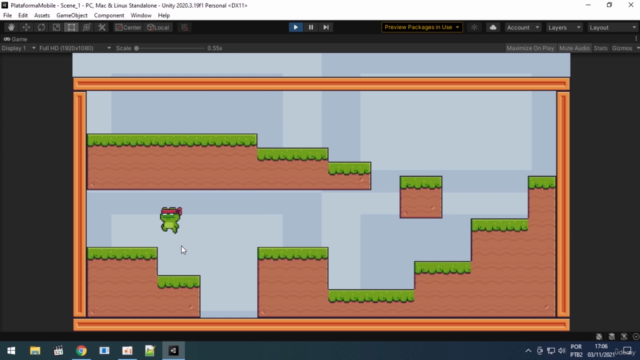Open the clapperboard app in the taskbar
Screen dimensions: 640x360
pos(58,351)
